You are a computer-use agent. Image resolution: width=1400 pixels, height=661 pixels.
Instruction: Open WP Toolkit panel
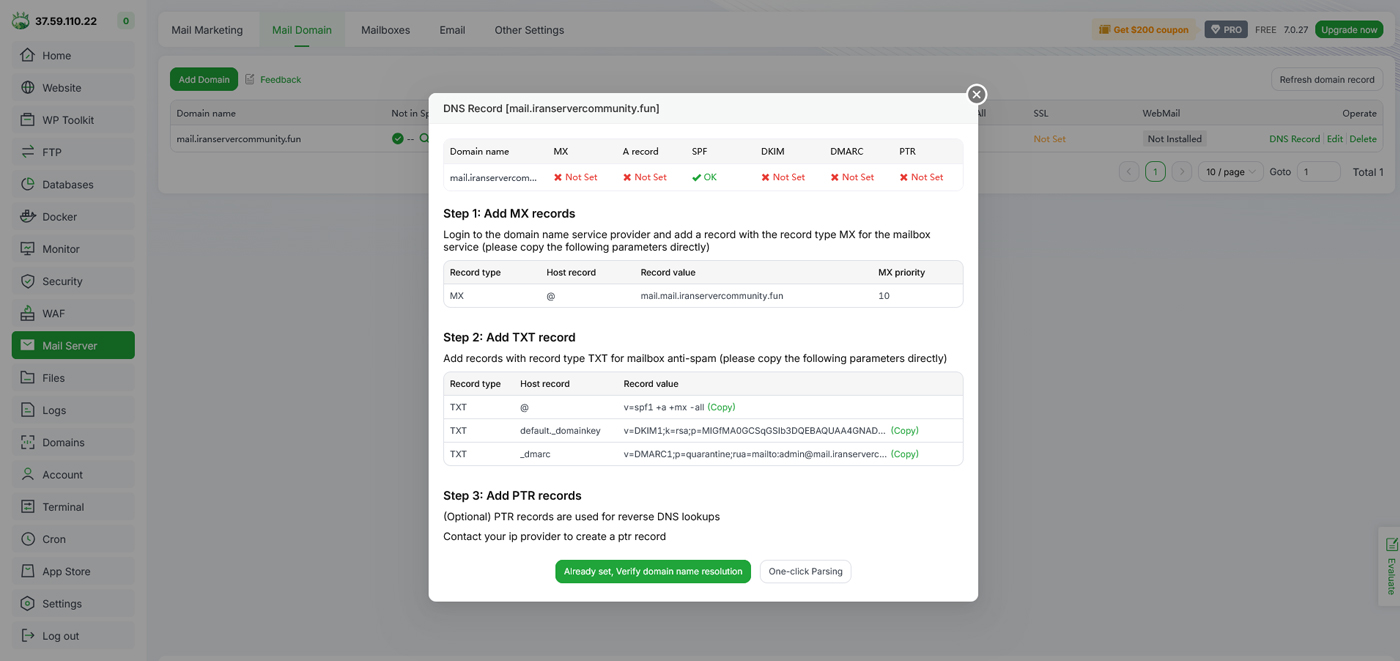click(67, 120)
